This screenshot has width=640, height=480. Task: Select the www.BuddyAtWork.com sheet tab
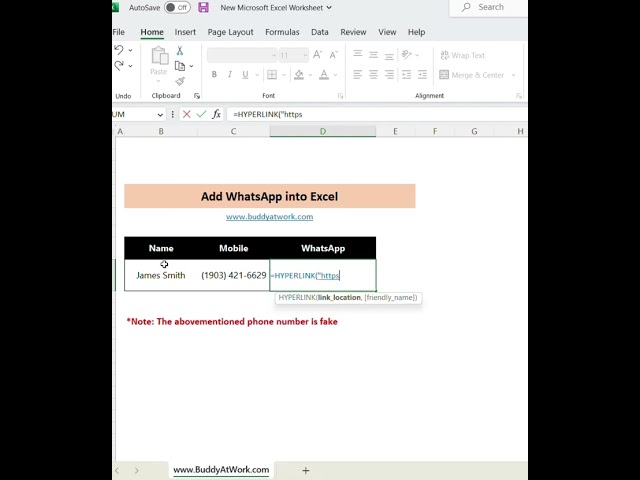coord(221,470)
